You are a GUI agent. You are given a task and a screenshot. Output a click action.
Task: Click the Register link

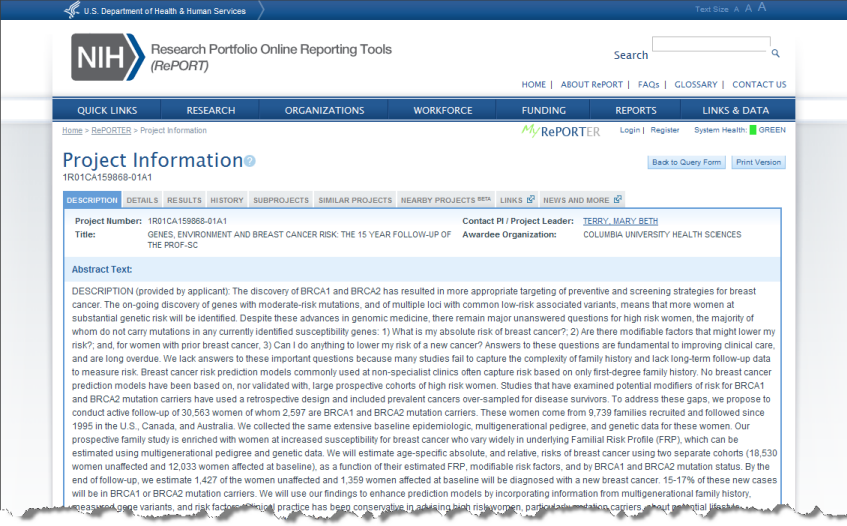(664, 130)
